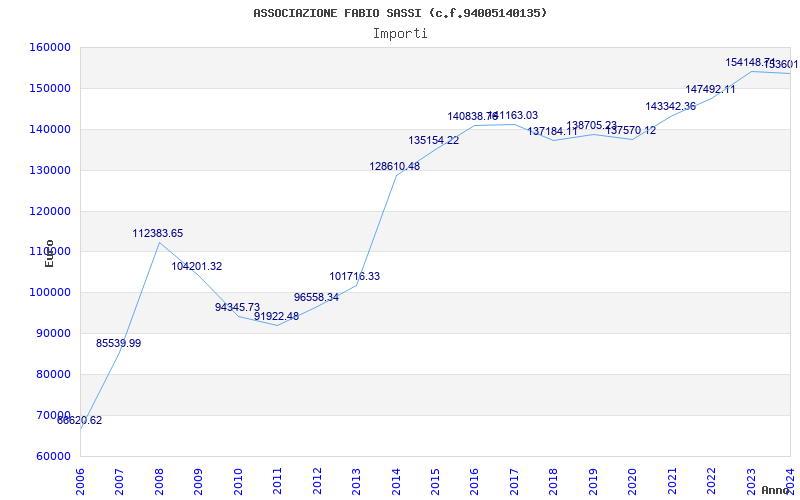This screenshot has width=800, height=500.
Task: Click the x-axis year 2008
Action: (159, 482)
